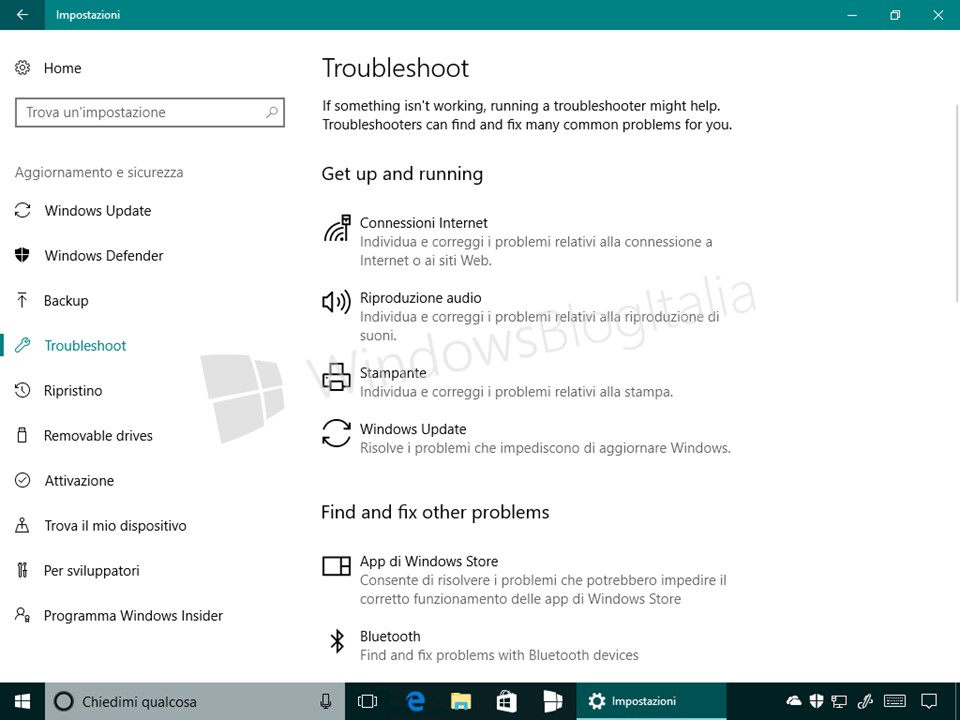This screenshot has height=720, width=960.
Task: Click the Windows Defender tray shield icon
Action: [816, 701]
